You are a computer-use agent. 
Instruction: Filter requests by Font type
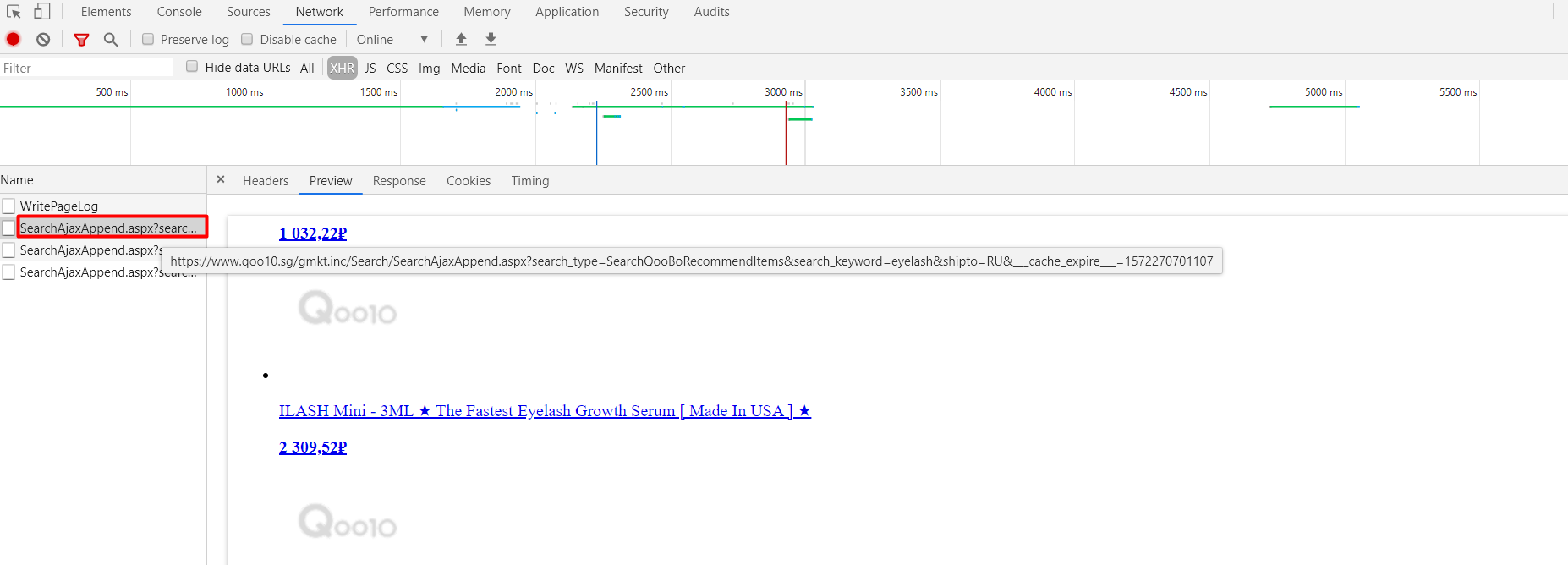(509, 68)
